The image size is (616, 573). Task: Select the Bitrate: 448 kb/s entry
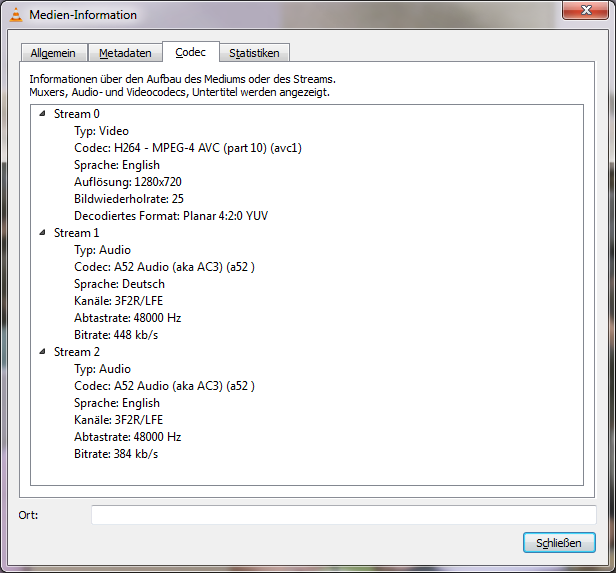tap(116, 335)
